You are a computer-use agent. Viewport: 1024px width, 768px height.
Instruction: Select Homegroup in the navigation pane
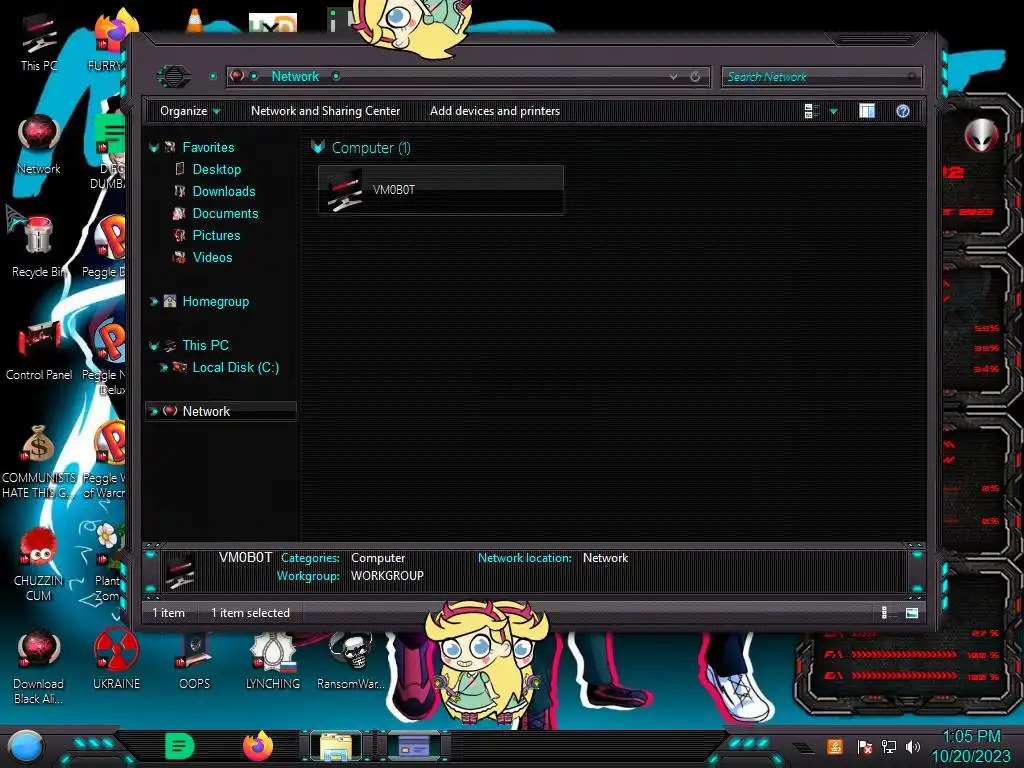click(216, 302)
